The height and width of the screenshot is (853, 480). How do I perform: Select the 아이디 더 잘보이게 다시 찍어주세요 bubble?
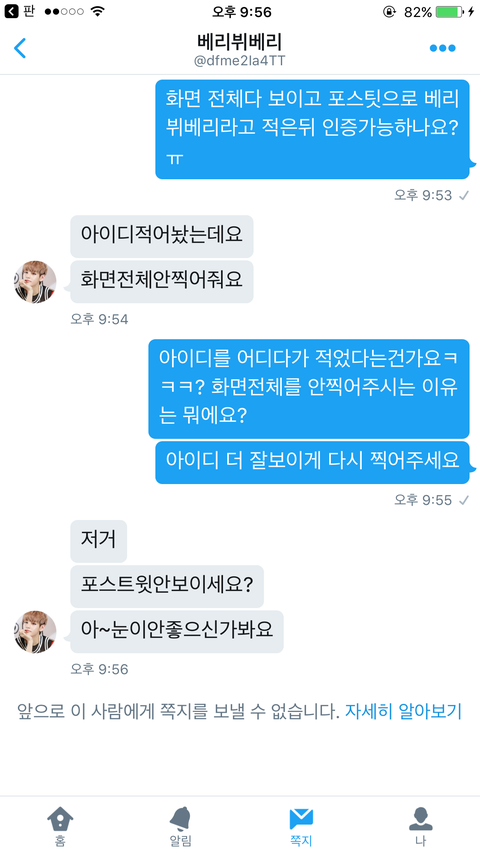[312, 462]
